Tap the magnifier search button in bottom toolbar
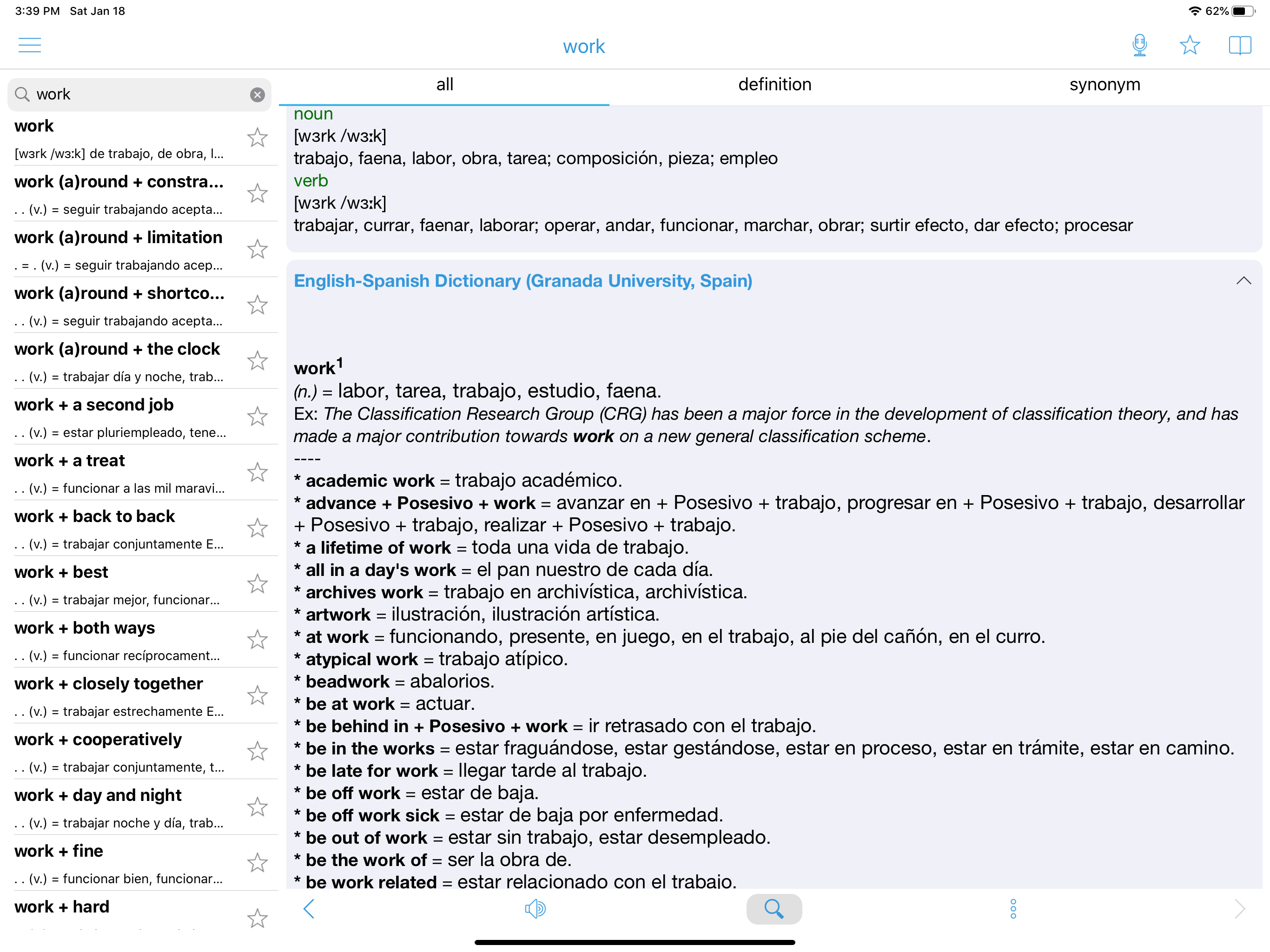 [x=774, y=908]
